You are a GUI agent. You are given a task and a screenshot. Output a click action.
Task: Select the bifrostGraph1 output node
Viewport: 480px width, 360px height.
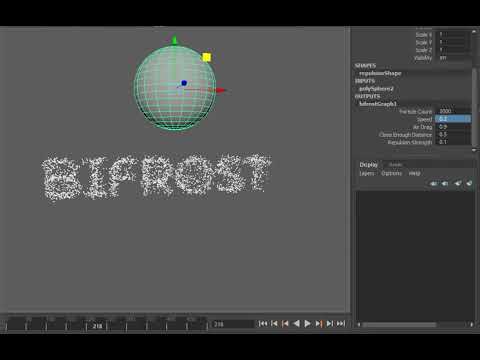tap(378, 104)
